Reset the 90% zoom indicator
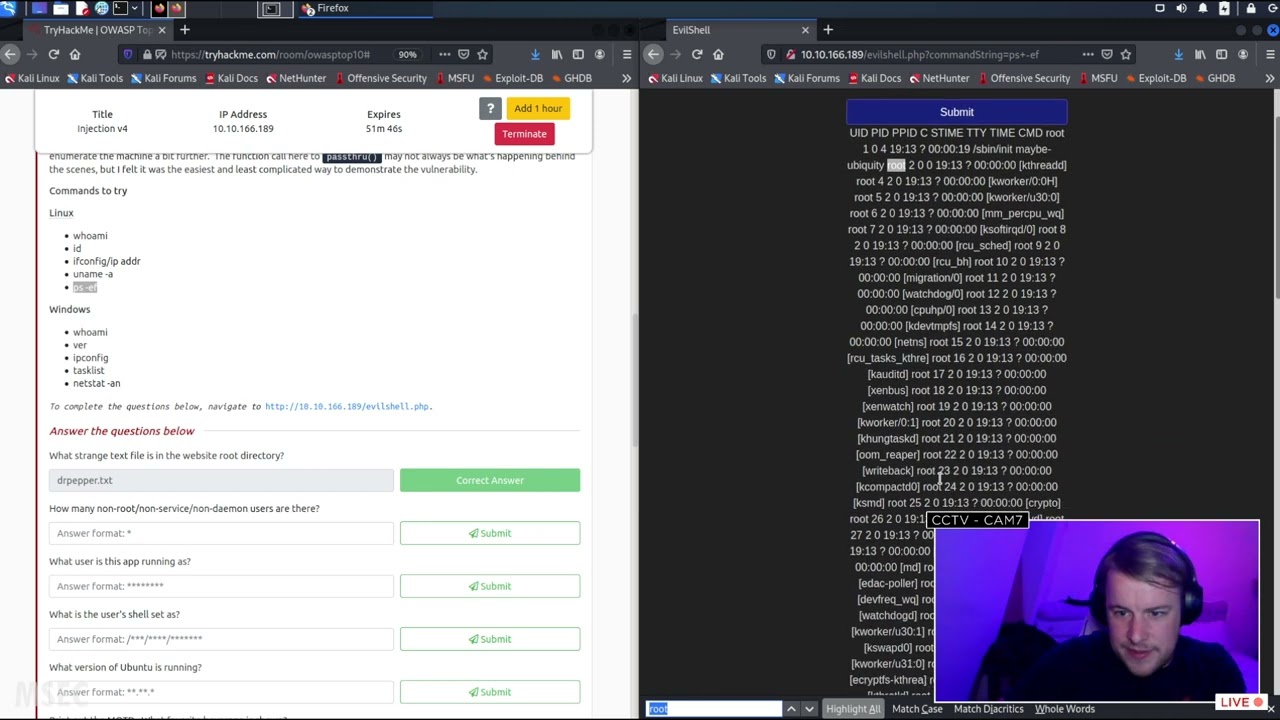The height and width of the screenshot is (720, 1280). point(407,54)
